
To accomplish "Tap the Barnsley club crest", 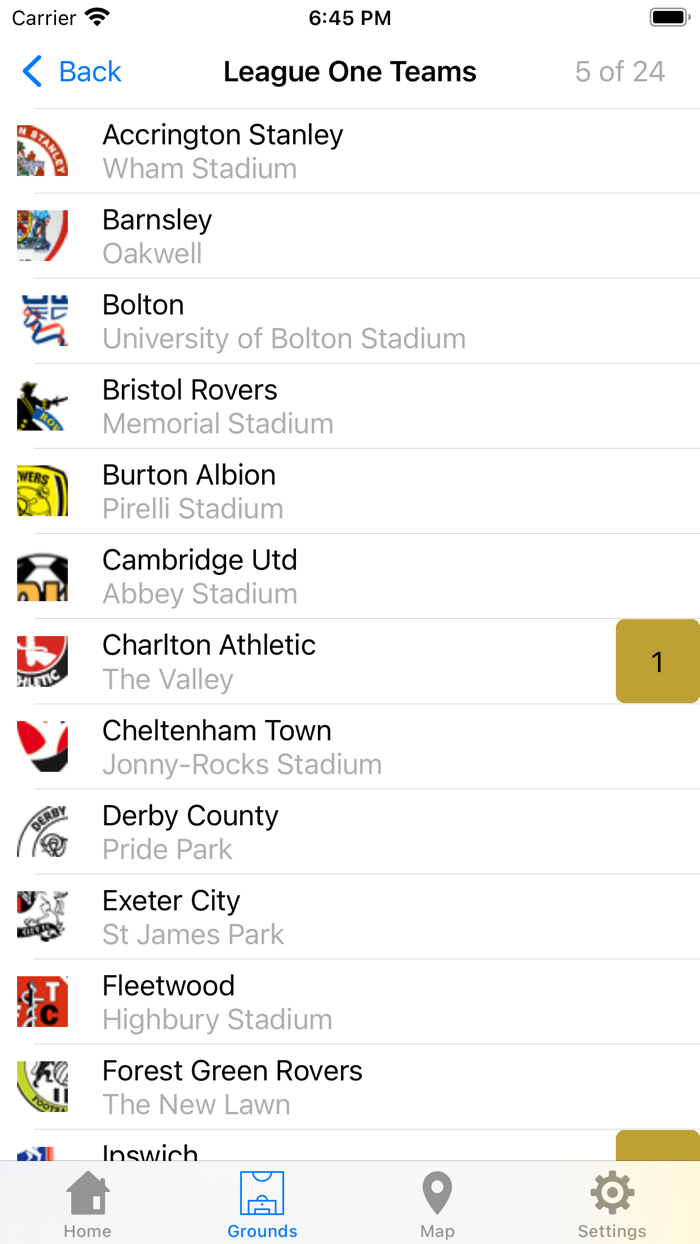I will 42,236.
